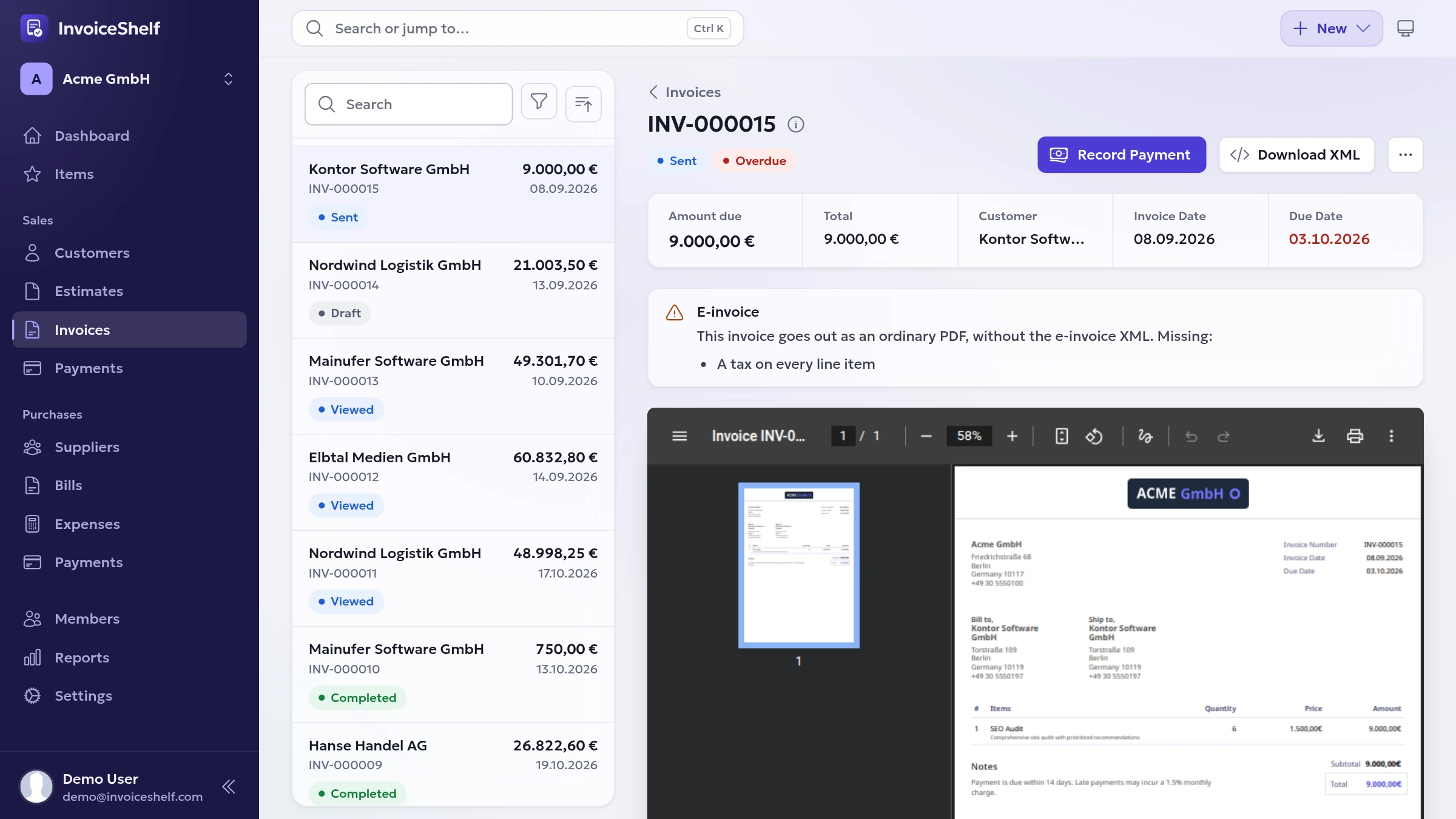Print the PDF using the printer icon
The image size is (1456, 819).
pos(1355,436)
